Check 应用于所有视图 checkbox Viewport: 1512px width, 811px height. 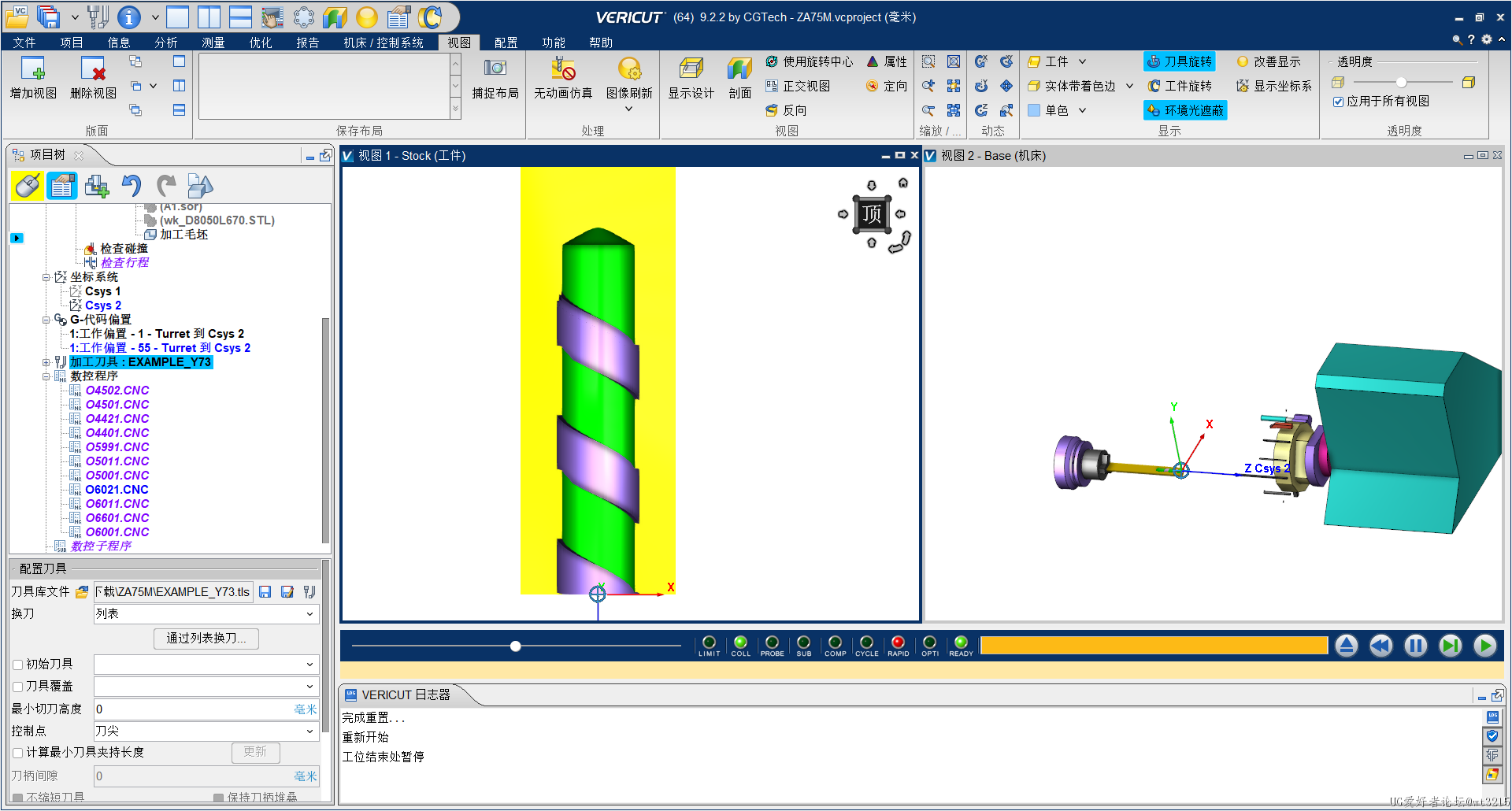coord(1338,102)
